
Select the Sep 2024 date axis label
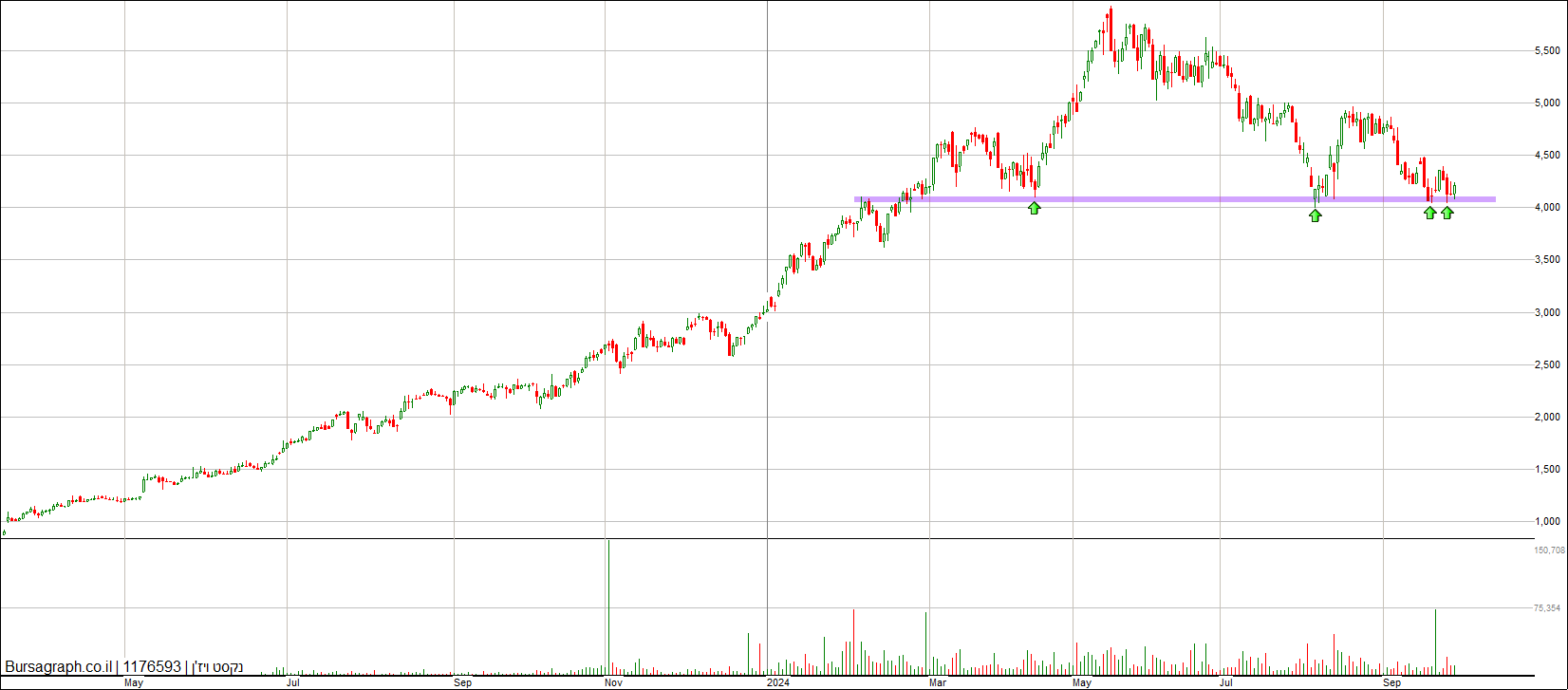pos(1392,682)
